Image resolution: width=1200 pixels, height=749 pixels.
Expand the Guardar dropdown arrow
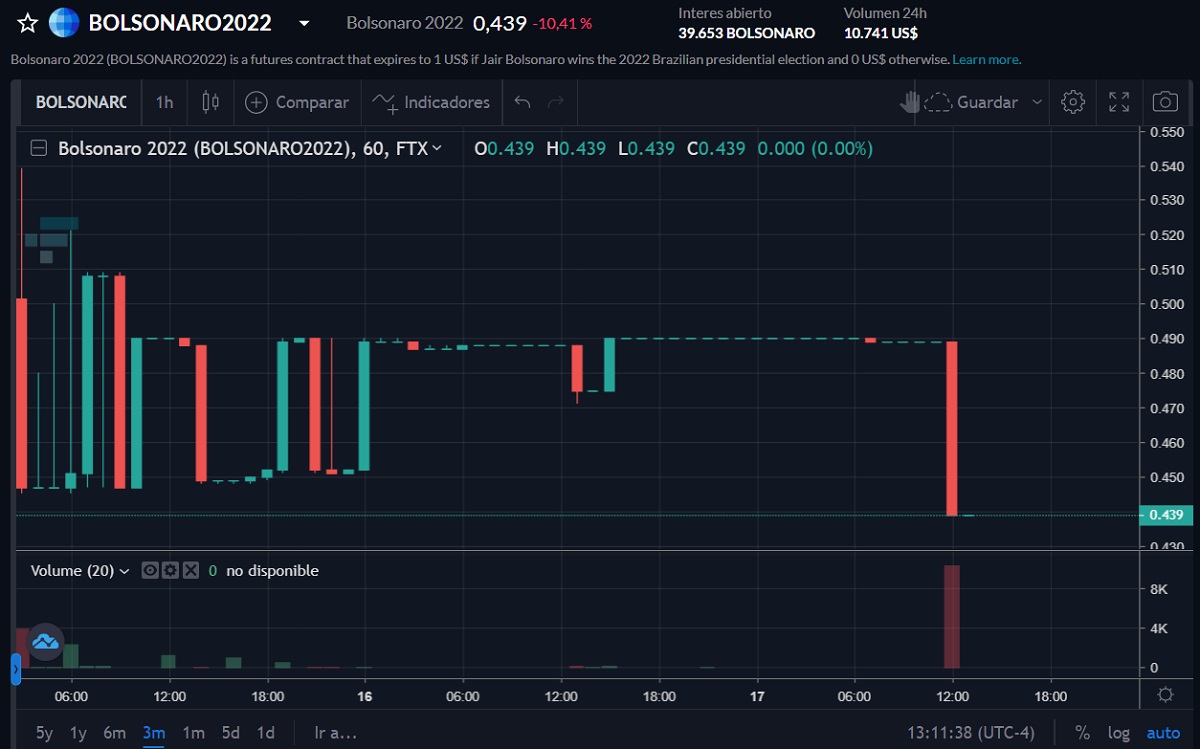pos(1037,102)
